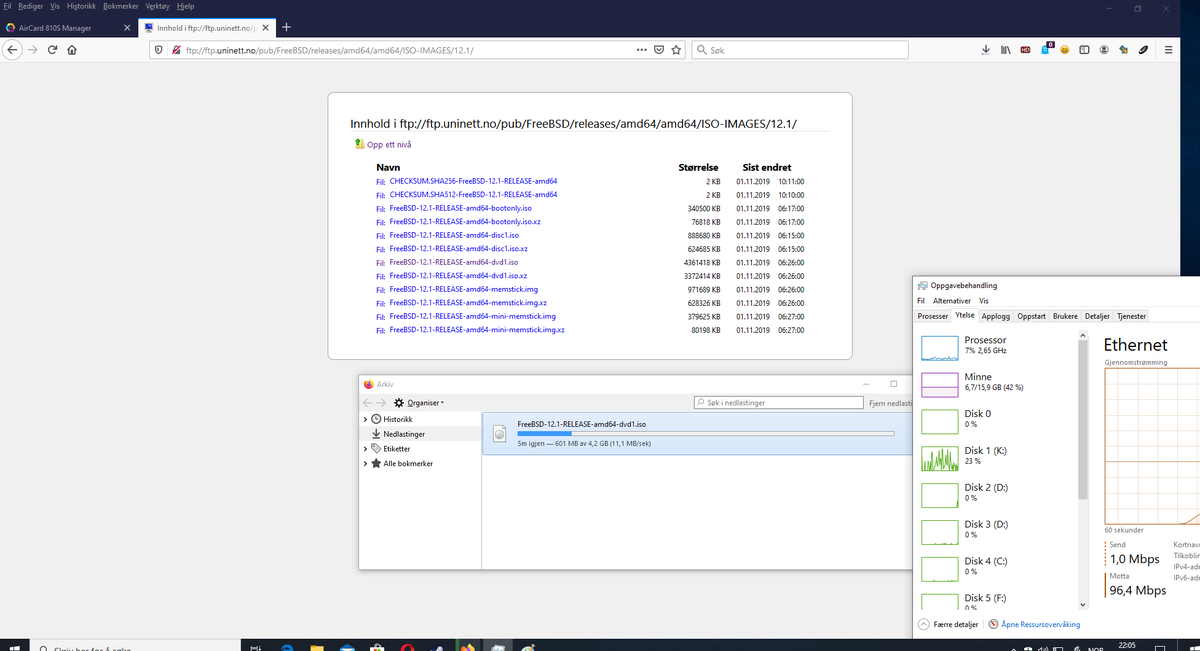The width and height of the screenshot is (1200, 651).
Task: Open Firefox hamburger menu
Action: click(x=1167, y=49)
